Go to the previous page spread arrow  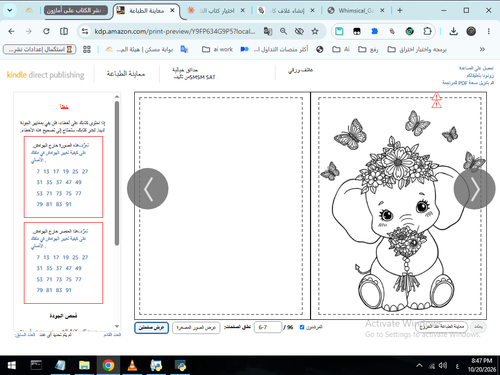point(148,189)
